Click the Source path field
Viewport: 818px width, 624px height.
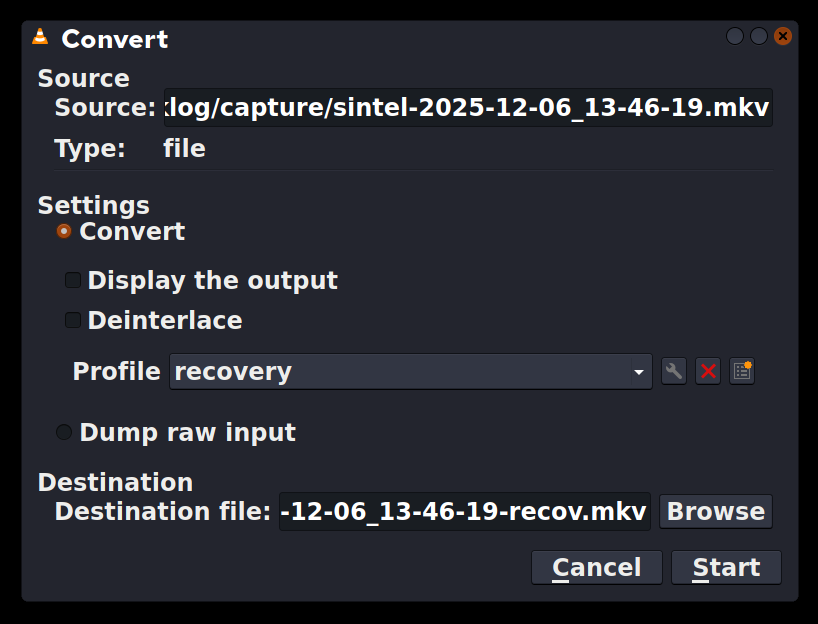[x=467, y=108]
